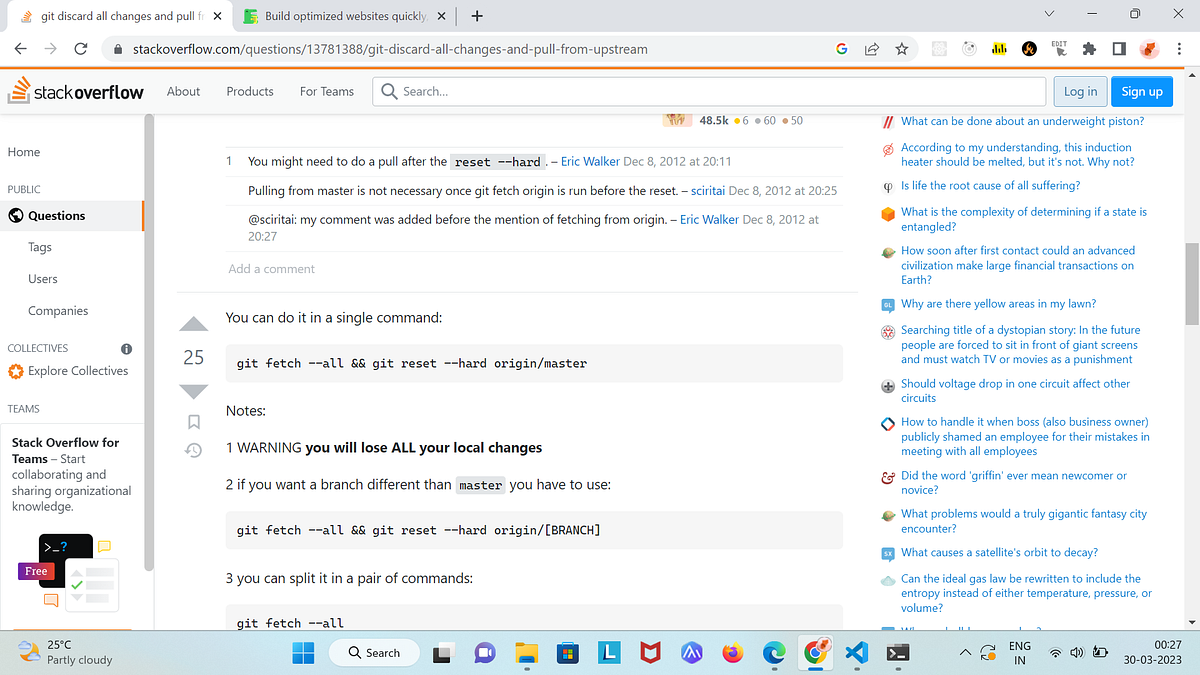This screenshot has height=675, width=1200.
Task: Open the Chrome three-dot menu
Action: [x=1180, y=48]
